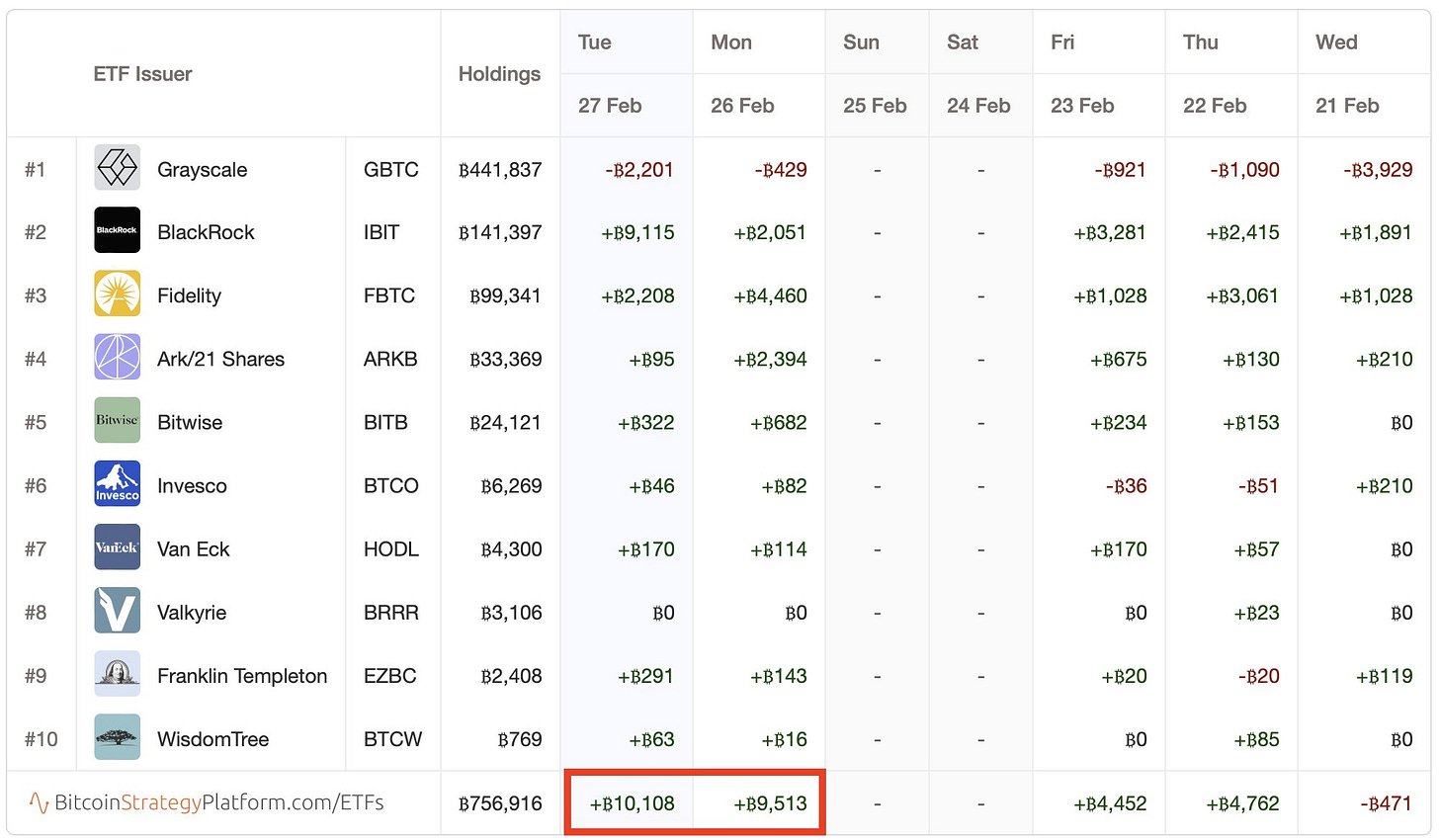This screenshot has width=1439, height=840.
Task: Click the Invesco logo icon
Action: pyautogui.click(x=117, y=483)
